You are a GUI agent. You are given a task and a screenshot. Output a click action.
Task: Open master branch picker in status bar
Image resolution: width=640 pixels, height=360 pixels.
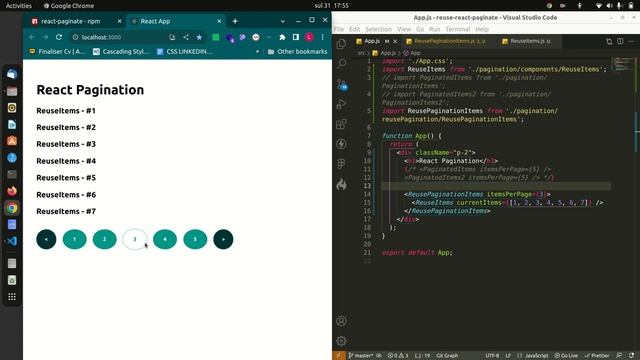[360, 356]
